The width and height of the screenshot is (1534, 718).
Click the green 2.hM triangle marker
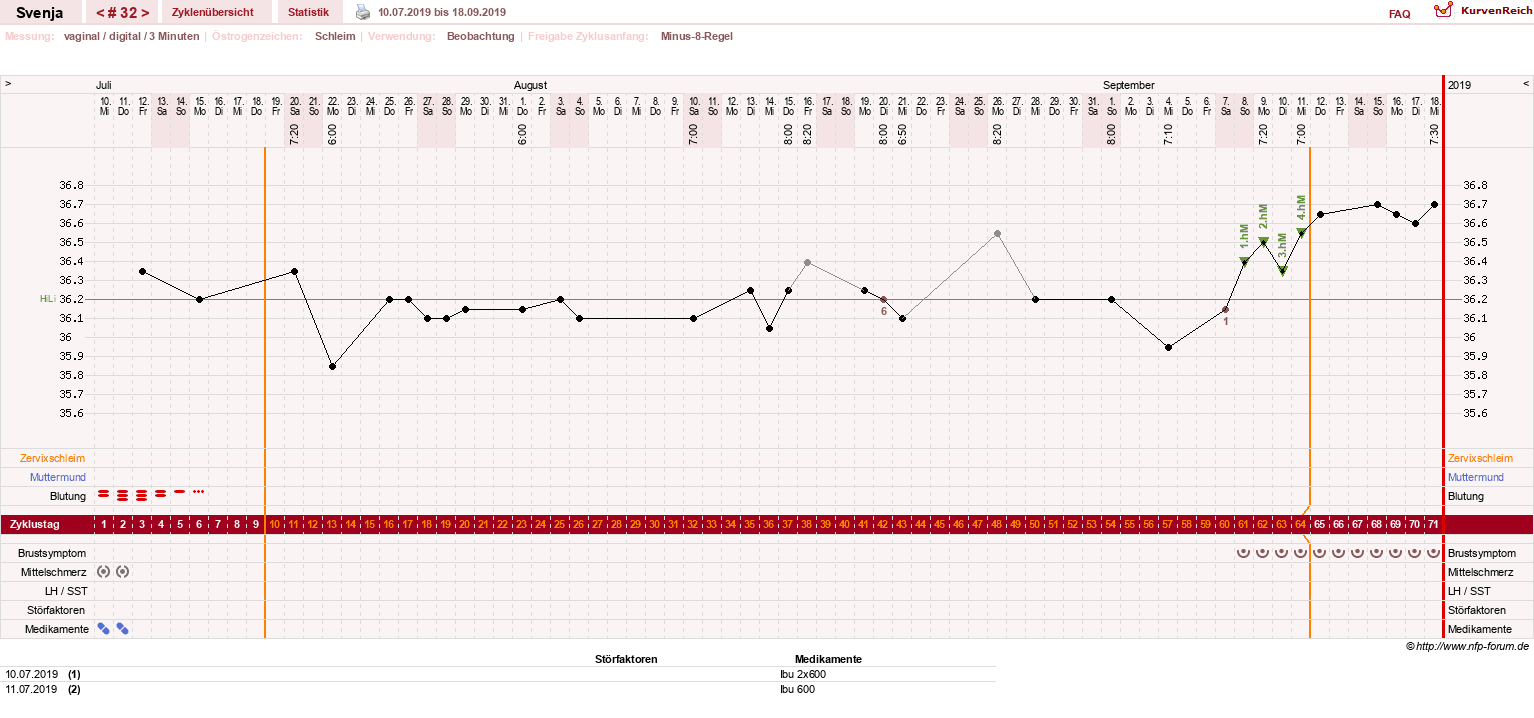pos(1263,242)
